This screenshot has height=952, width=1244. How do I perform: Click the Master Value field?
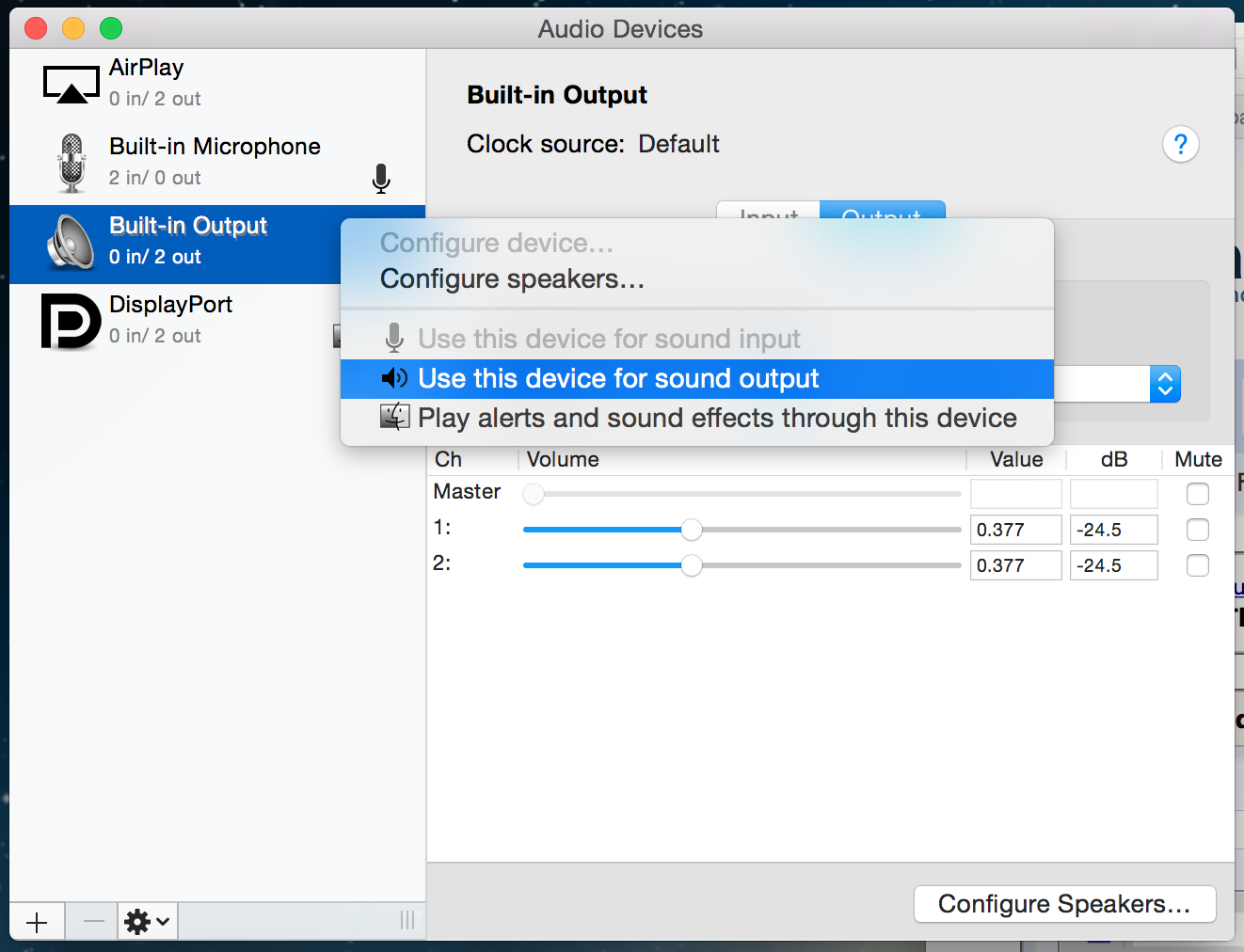click(1016, 494)
